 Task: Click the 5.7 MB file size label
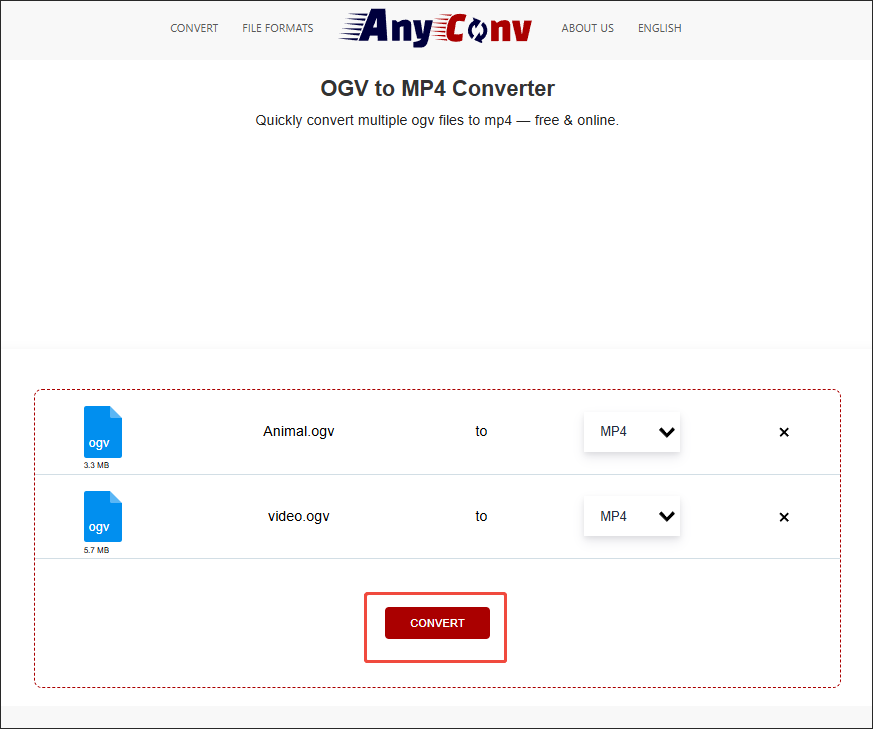[x=96, y=550]
